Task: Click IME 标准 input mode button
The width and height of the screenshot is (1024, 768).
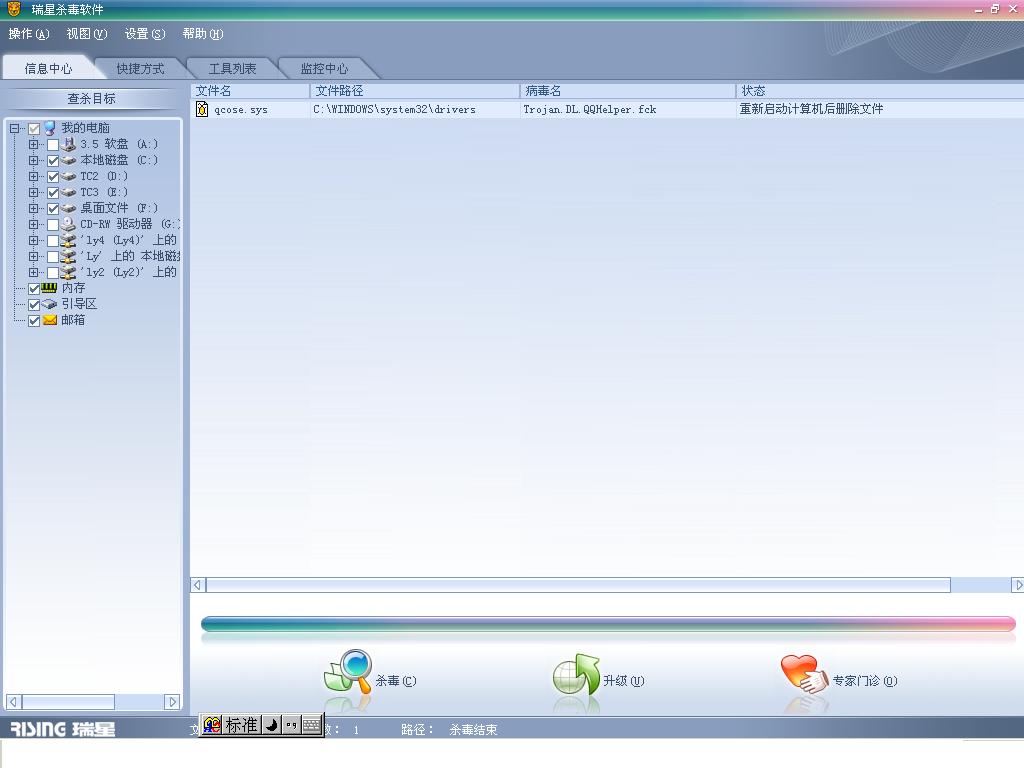Action: 242,725
